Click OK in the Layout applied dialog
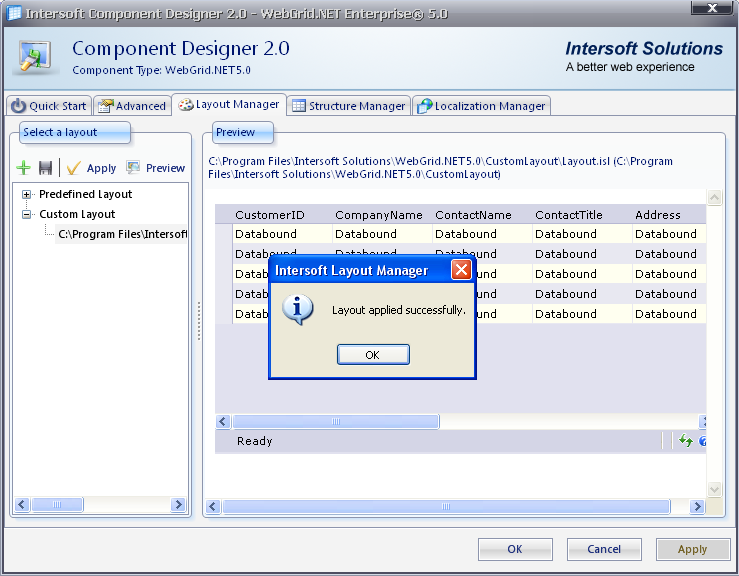Image resolution: width=739 pixels, height=576 pixels. click(x=373, y=354)
